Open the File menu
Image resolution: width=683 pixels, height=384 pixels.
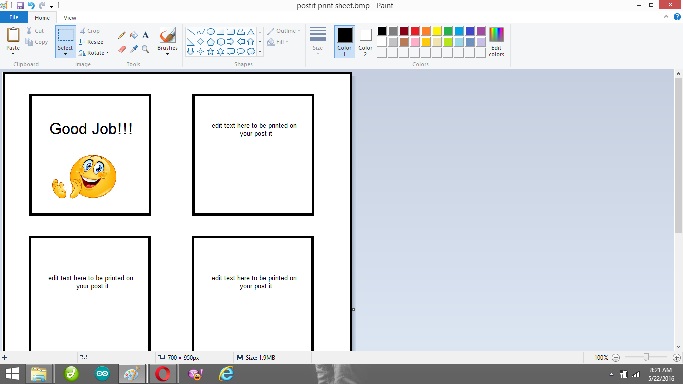[x=14, y=17]
